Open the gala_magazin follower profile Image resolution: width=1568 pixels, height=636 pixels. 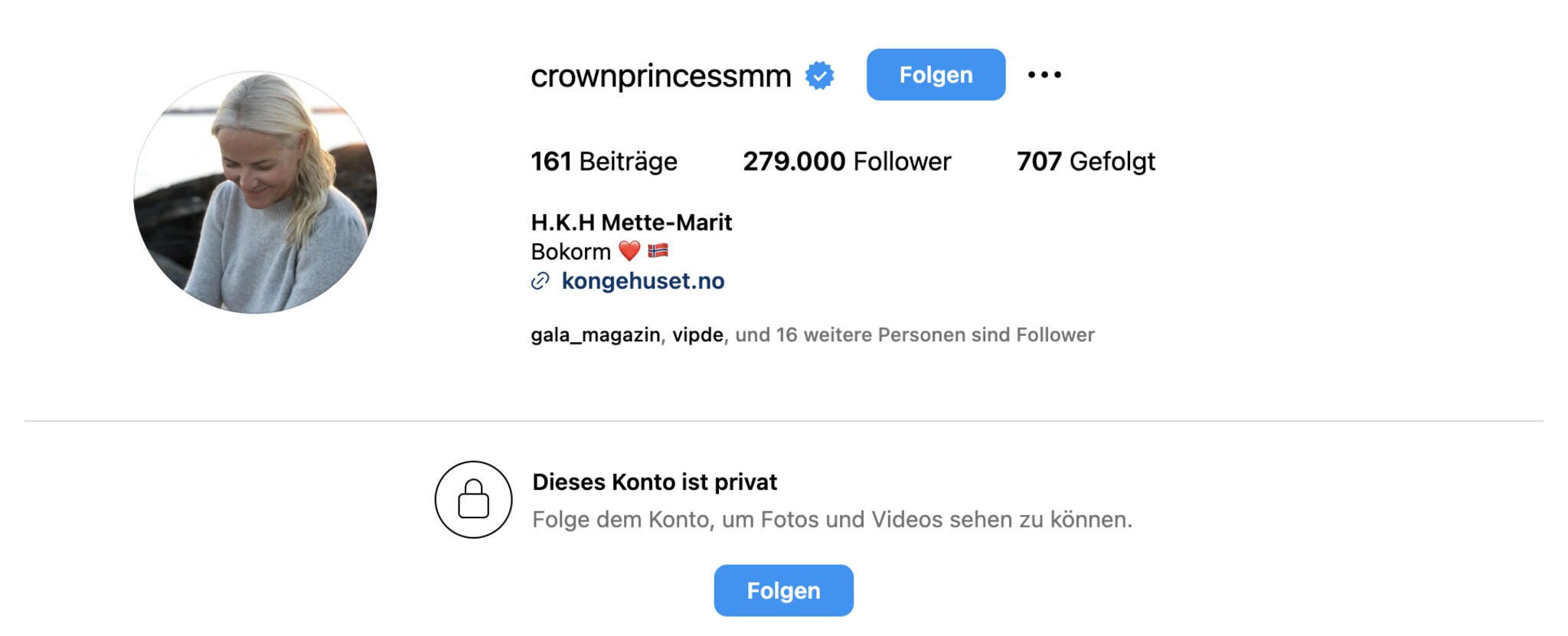pyautogui.click(x=595, y=335)
